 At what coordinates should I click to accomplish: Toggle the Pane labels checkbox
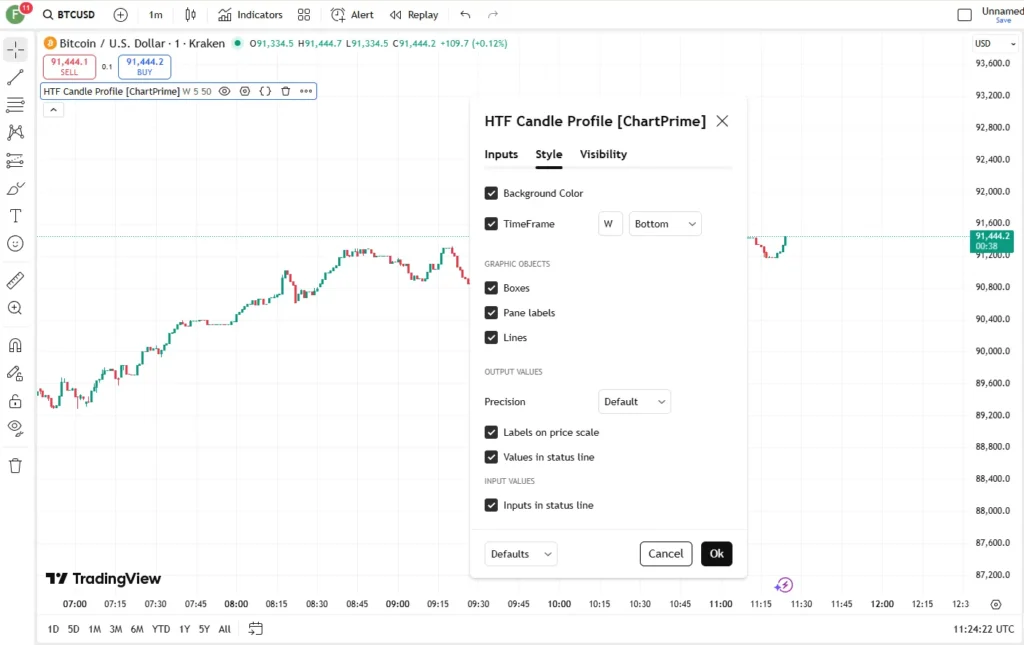(x=491, y=313)
